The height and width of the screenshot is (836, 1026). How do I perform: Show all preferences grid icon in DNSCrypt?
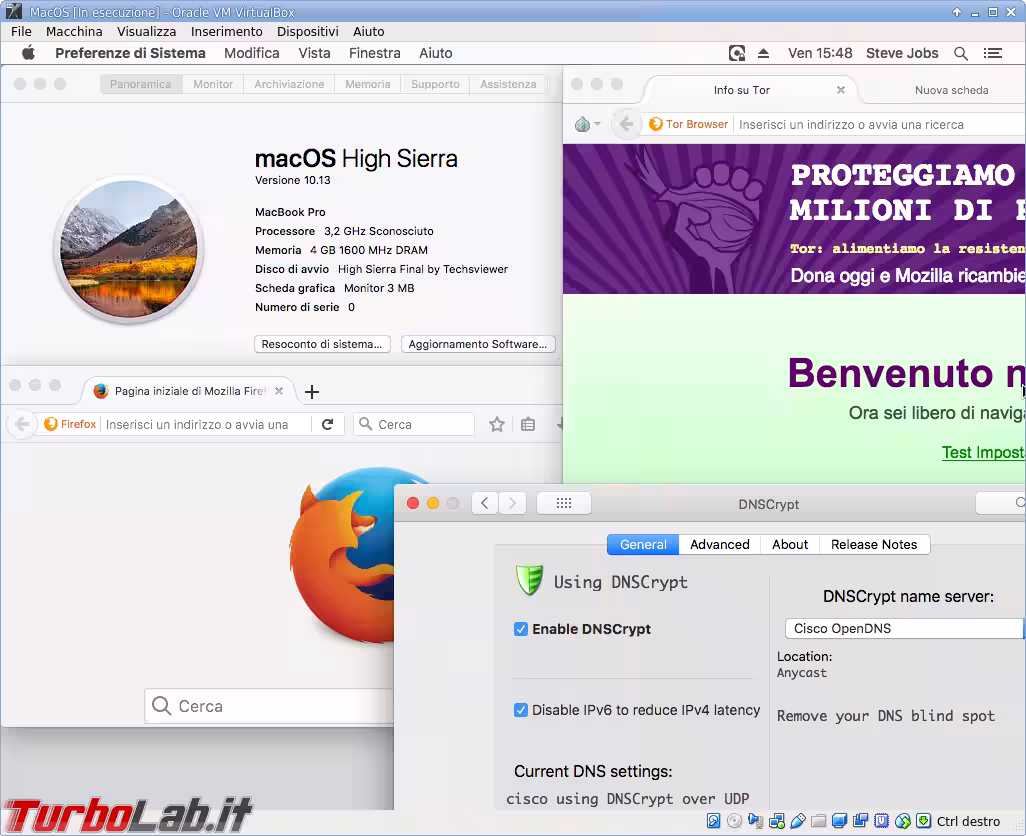pyautogui.click(x=563, y=504)
